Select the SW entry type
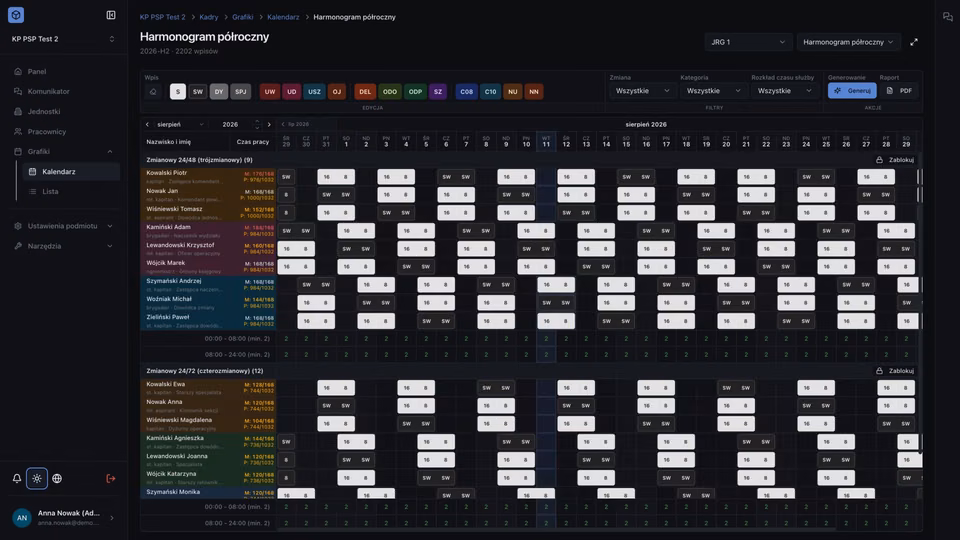This screenshot has width=960, height=540. (198, 92)
